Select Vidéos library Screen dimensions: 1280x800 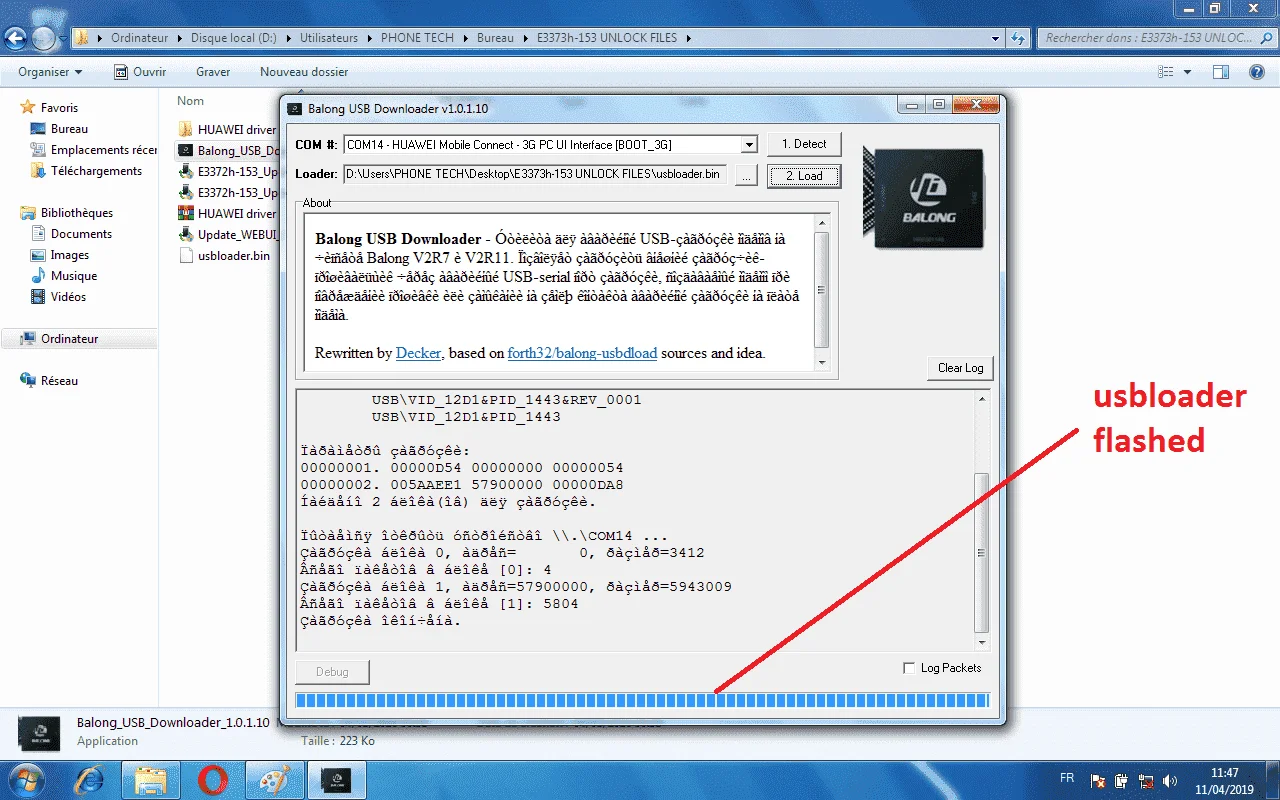point(59,297)
